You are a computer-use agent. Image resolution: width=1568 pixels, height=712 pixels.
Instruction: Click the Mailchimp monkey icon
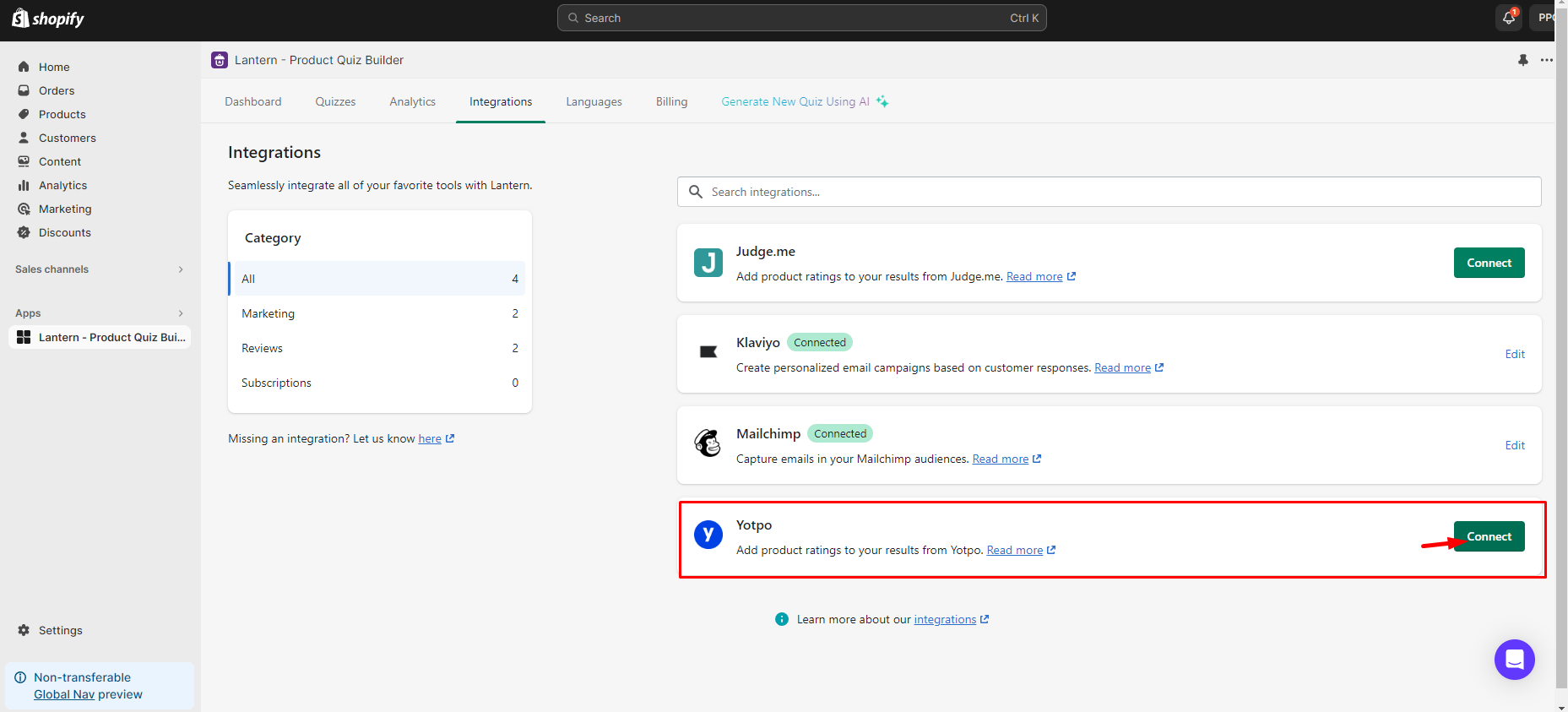(x=708, y=443)
